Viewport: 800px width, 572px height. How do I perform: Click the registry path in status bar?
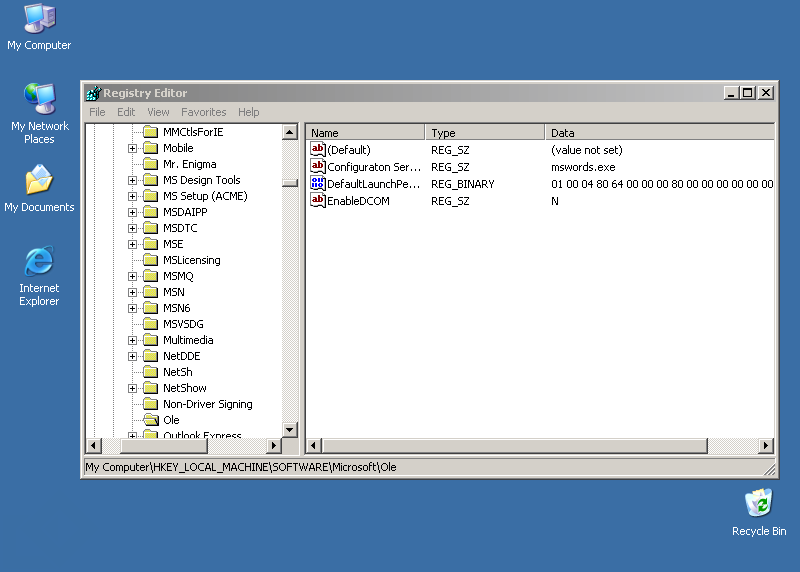pos(241,467)
